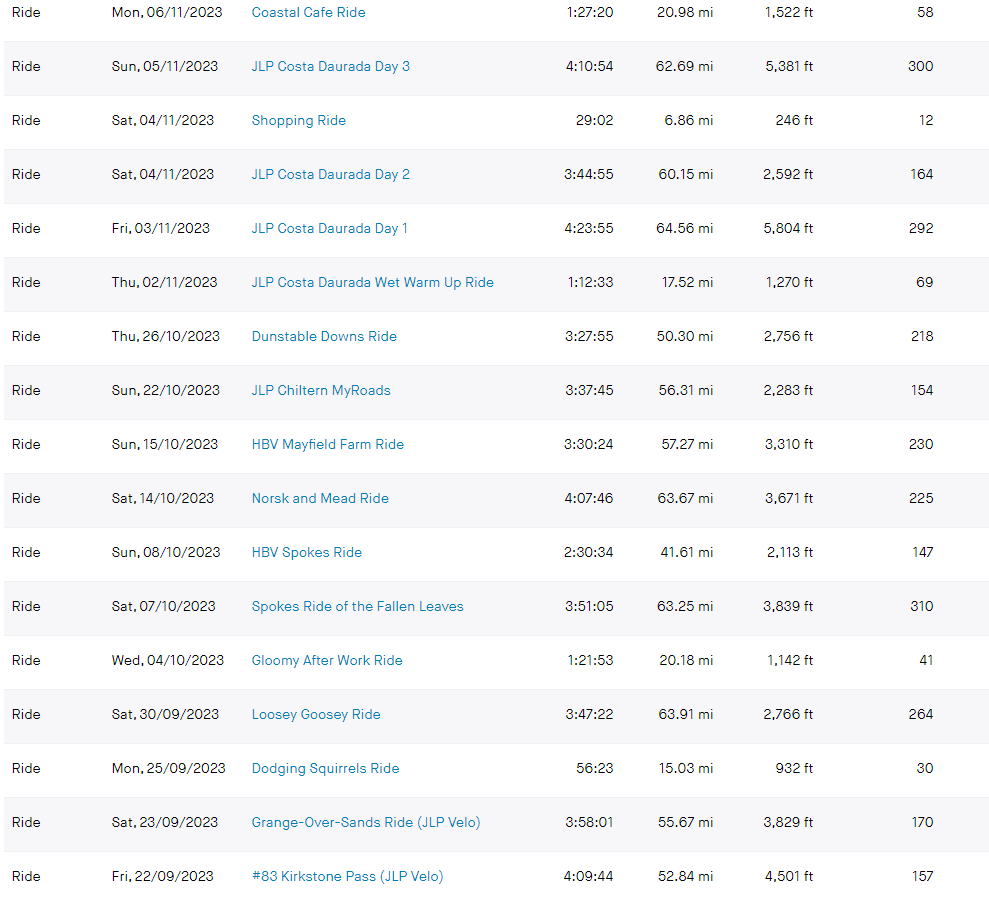Open #83 Kirkstone Pass (JLP Velo)
This screenshot has height=898, width=989.
click(347, 877)
